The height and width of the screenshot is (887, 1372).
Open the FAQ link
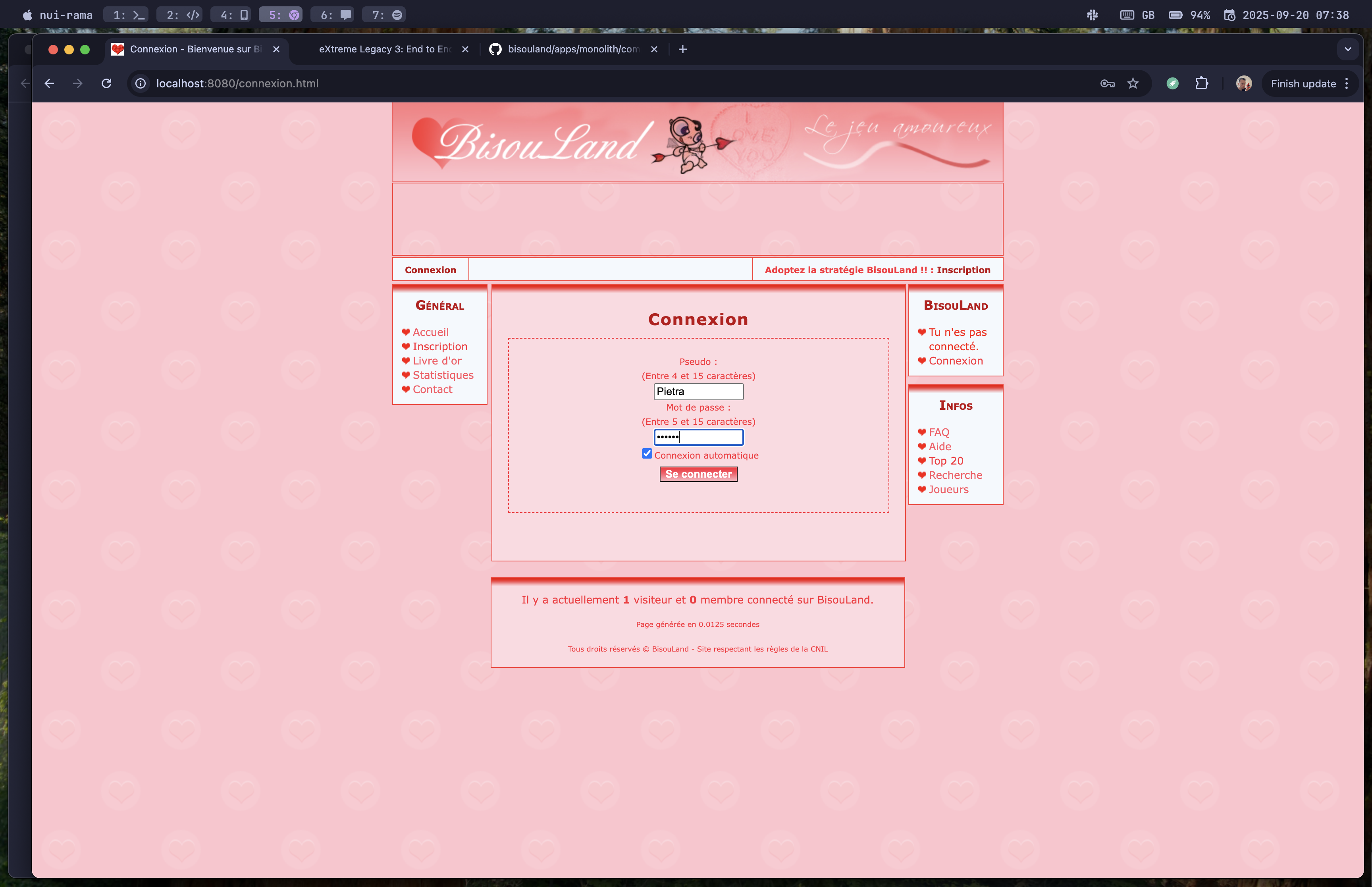[x=939, y=432]
